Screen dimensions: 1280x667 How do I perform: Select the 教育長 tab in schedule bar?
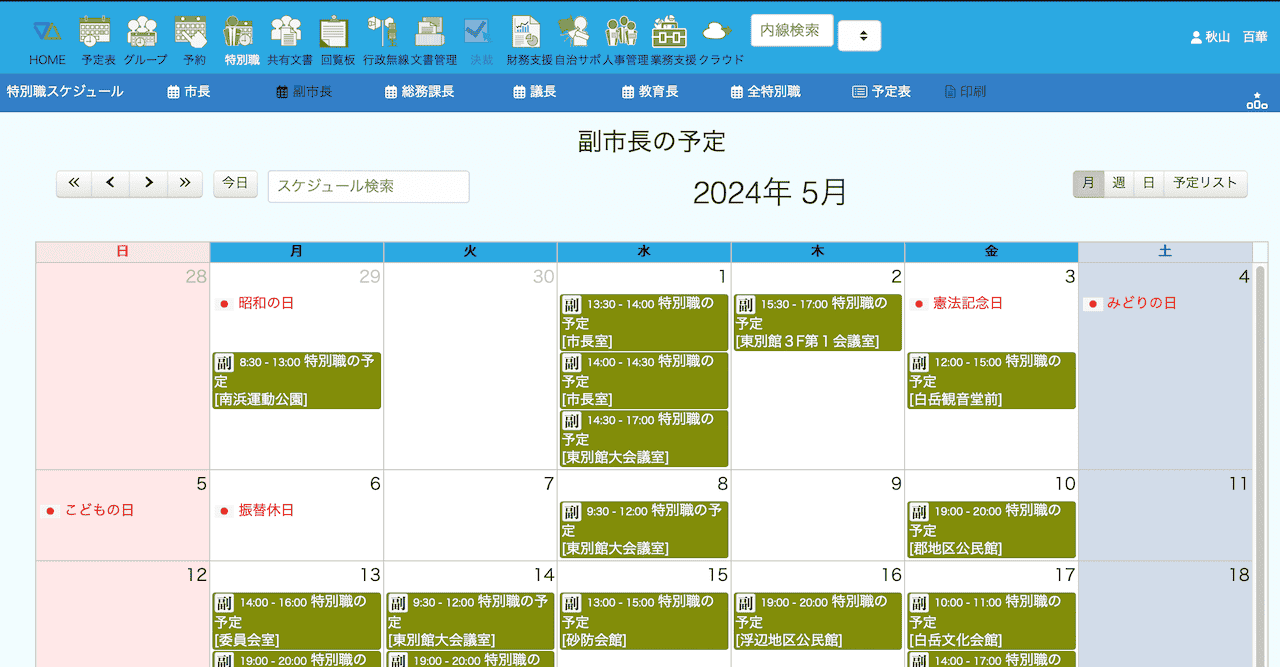coord(650,92)
